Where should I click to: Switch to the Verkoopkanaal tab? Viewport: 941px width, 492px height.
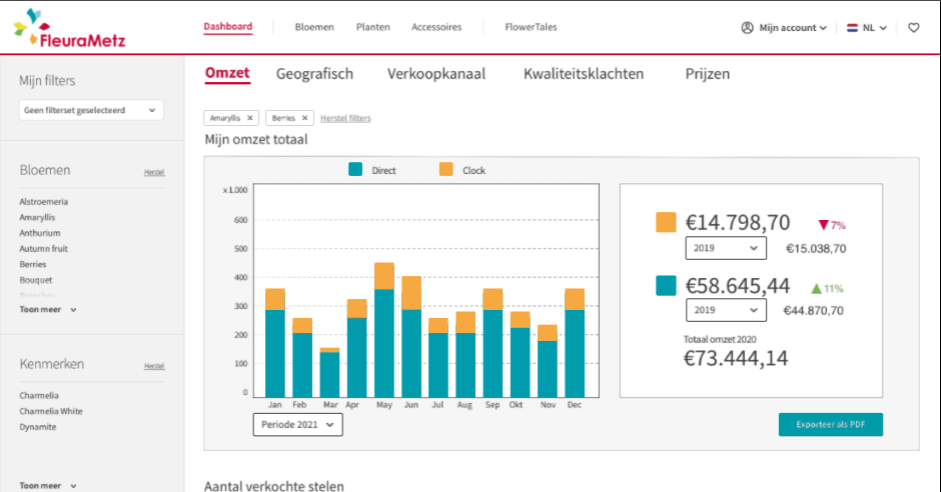tap(436, 74)
